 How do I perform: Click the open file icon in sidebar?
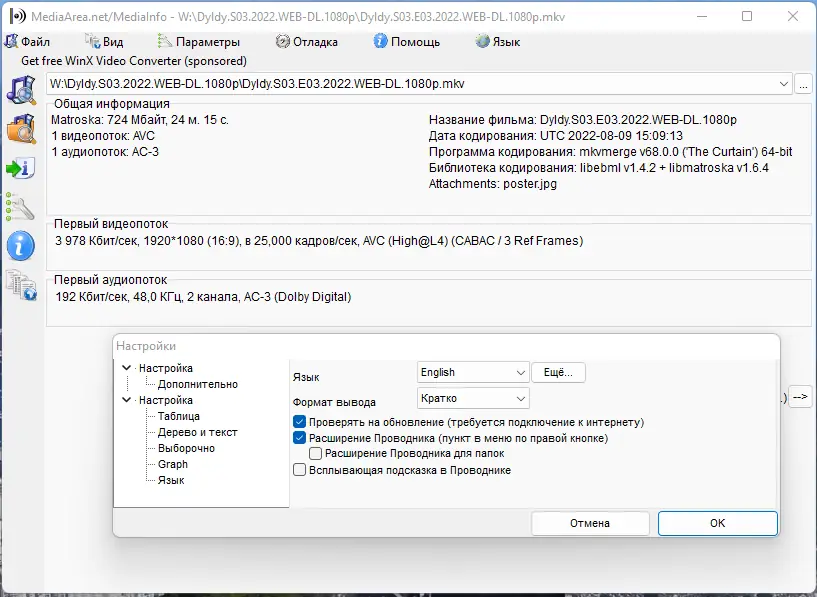click(21, 90)
